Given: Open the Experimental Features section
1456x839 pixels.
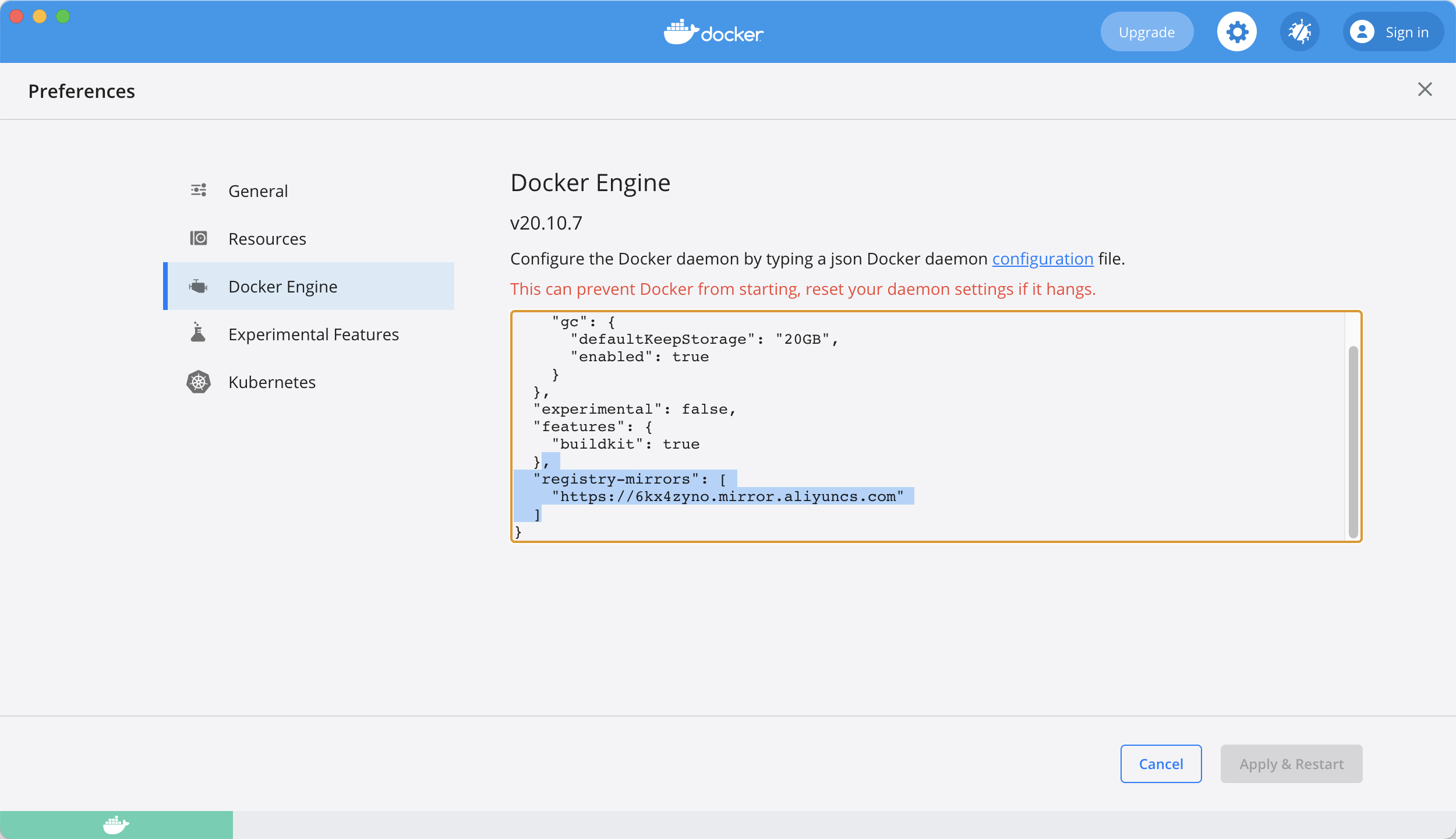Looking at the screenshot, I should (x=313, y=334).
